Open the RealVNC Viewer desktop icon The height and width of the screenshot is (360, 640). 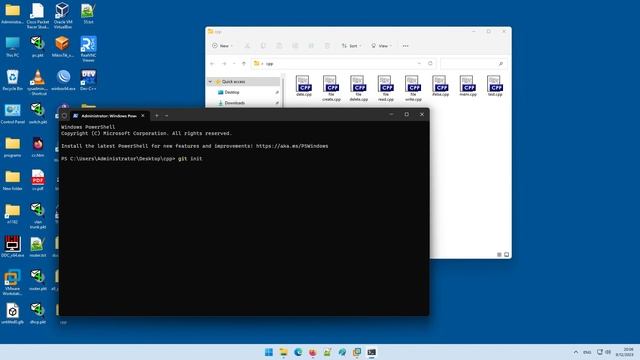[88, 49]
